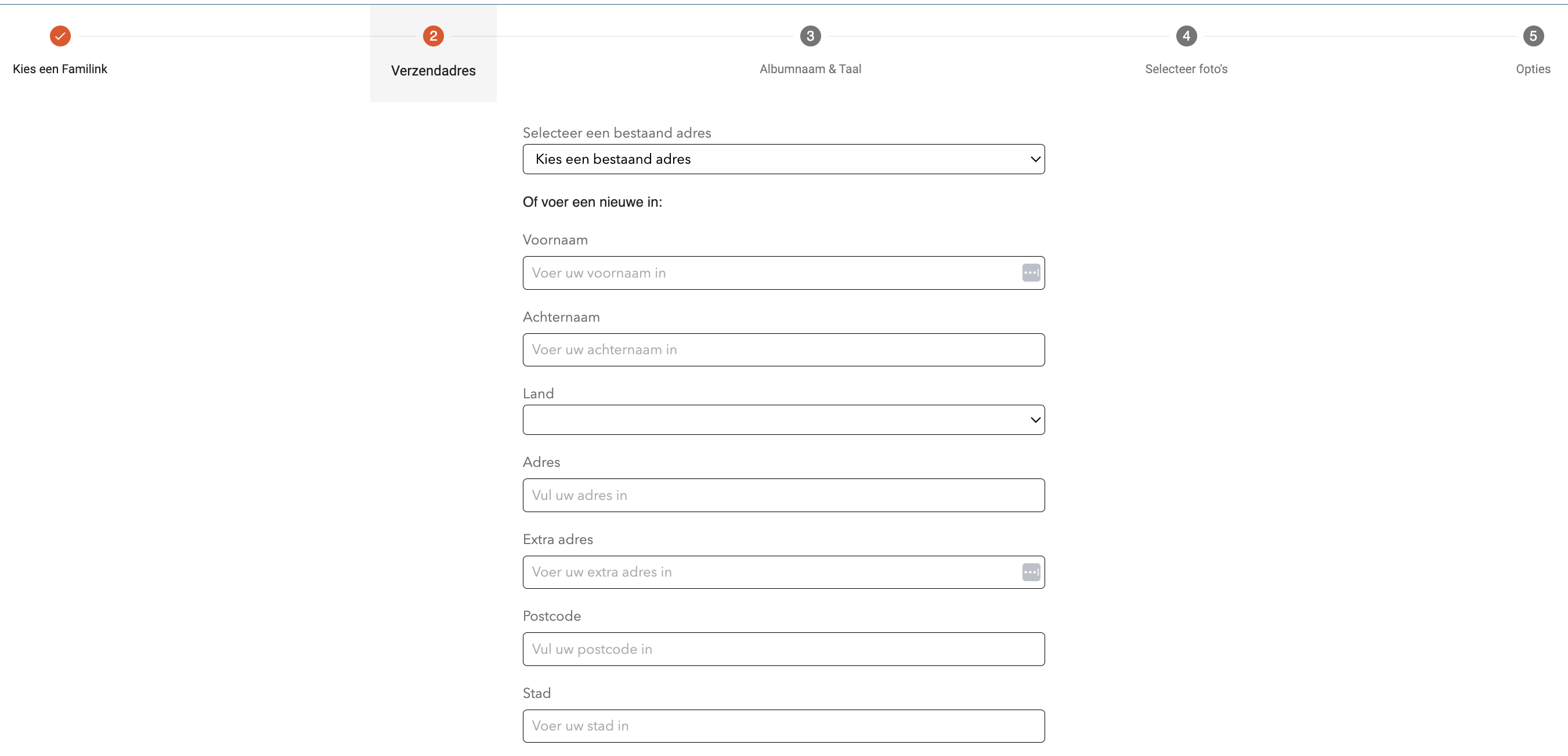
Task: Click the Postcode input field
Action: tap(783, 649)
